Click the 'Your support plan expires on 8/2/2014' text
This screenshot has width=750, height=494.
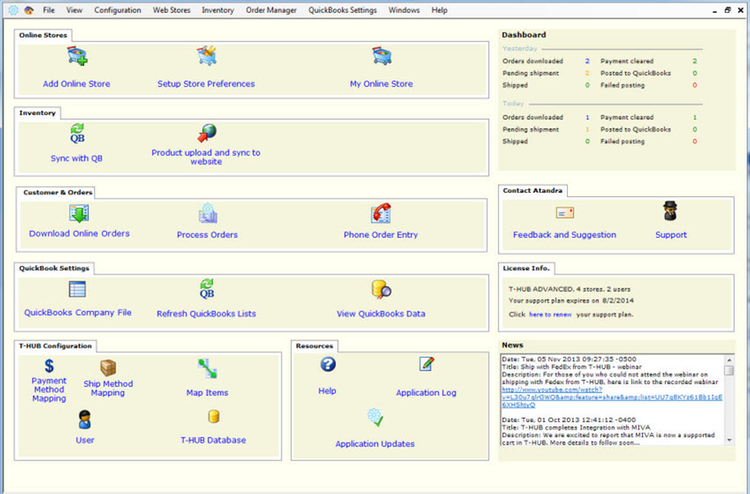pyautogui.click(x=571, y=301)
